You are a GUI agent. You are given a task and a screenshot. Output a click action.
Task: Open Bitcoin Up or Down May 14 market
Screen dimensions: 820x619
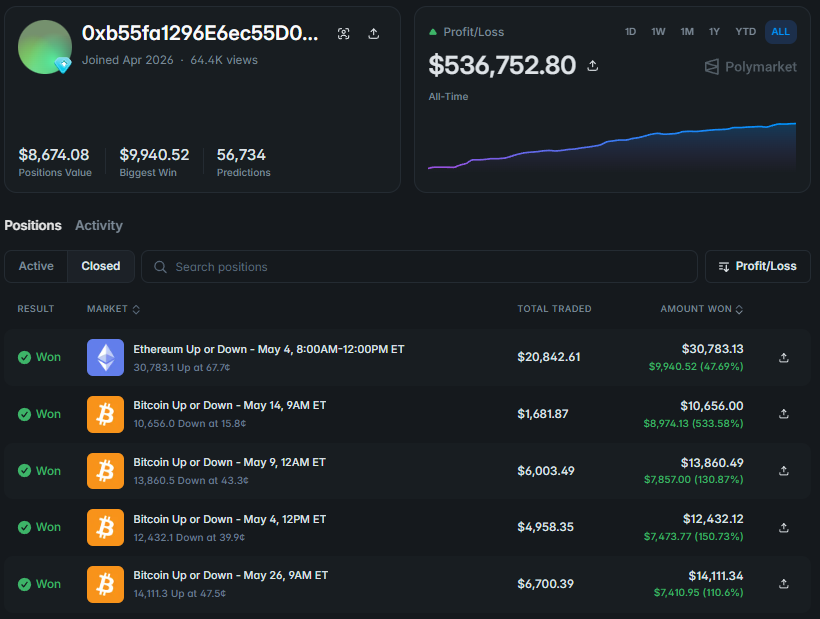pos(230,406)
